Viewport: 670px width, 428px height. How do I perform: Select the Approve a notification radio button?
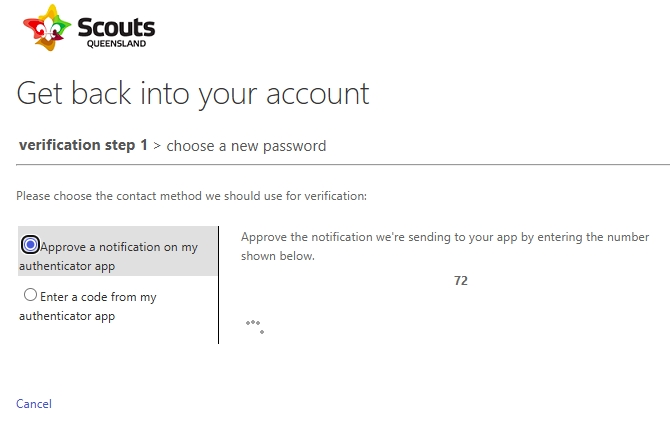click(30, 245)
